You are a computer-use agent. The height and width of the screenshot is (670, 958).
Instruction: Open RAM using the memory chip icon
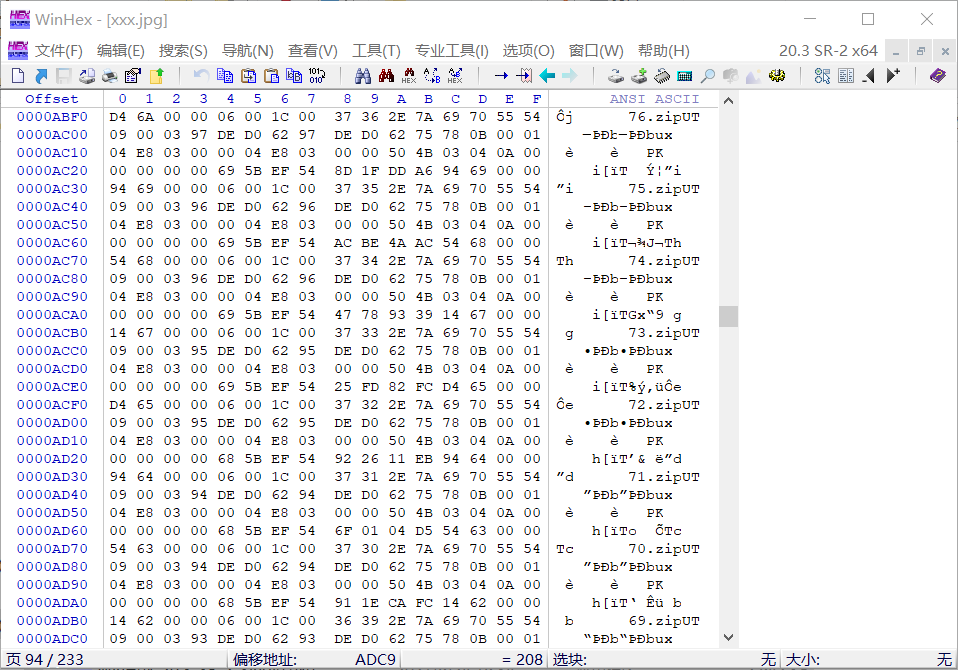pyautogui.click(x=662, y=76)
